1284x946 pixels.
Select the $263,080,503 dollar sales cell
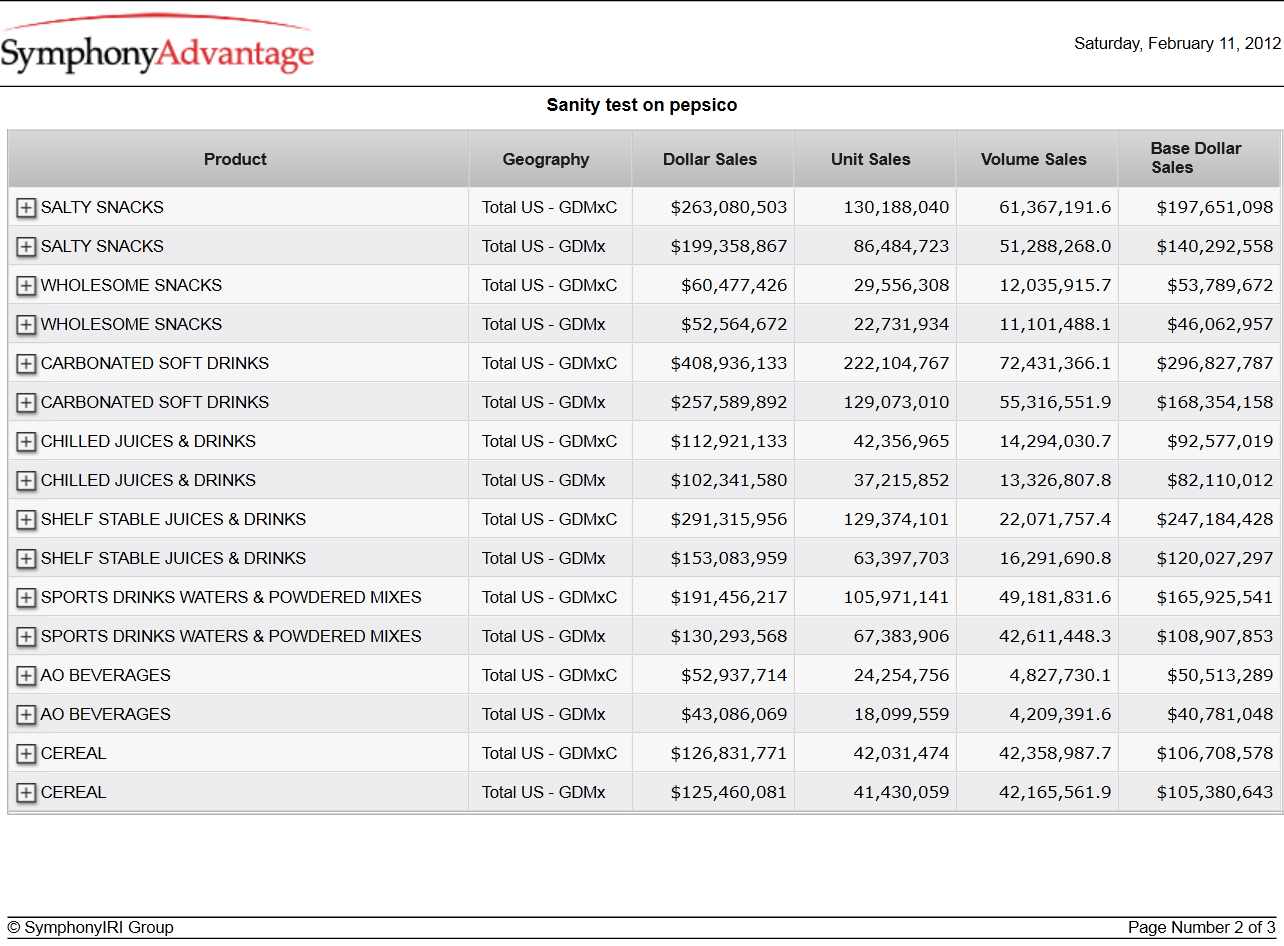(713, 207)
